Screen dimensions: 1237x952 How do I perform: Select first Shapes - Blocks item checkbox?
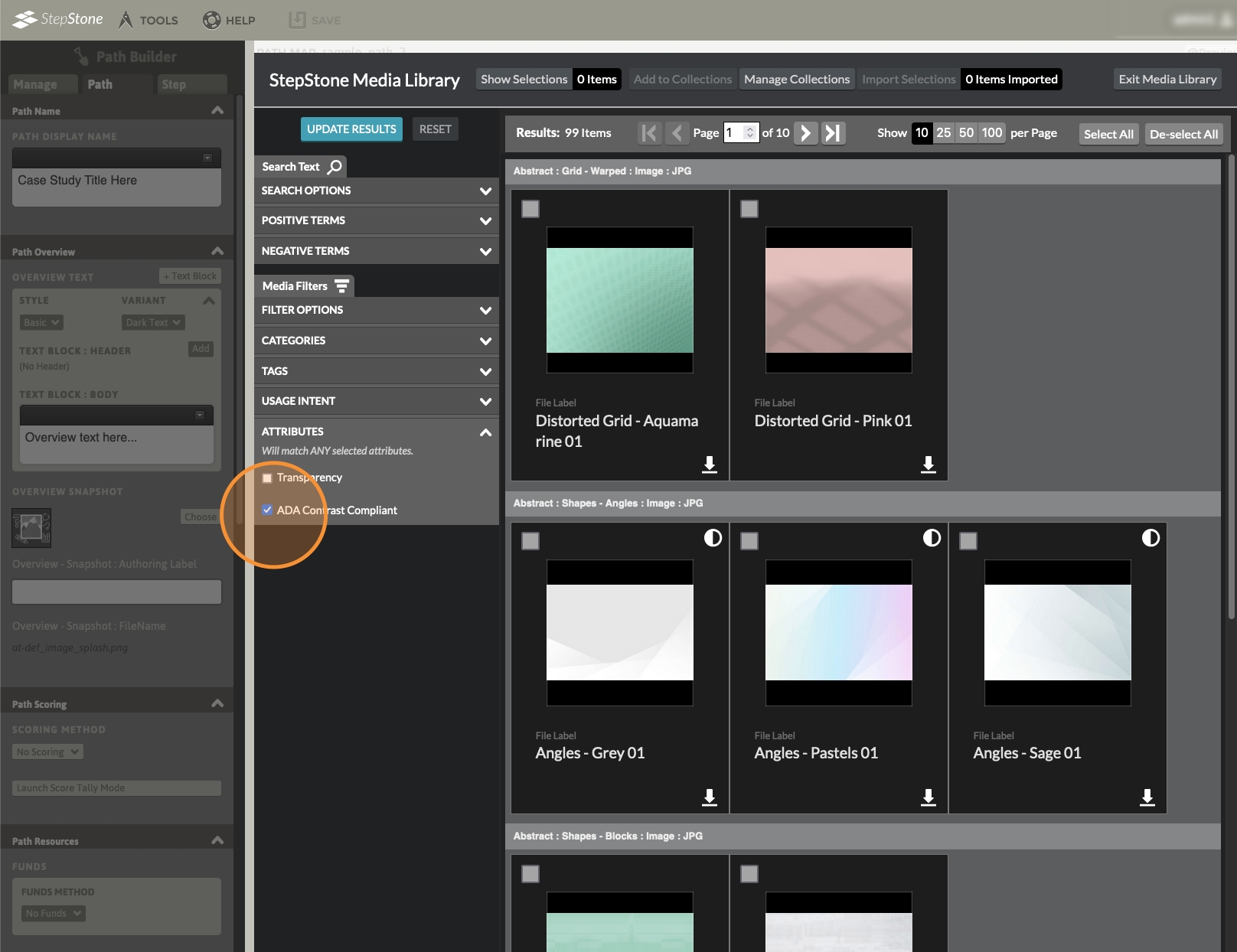[x=530, y=874]
